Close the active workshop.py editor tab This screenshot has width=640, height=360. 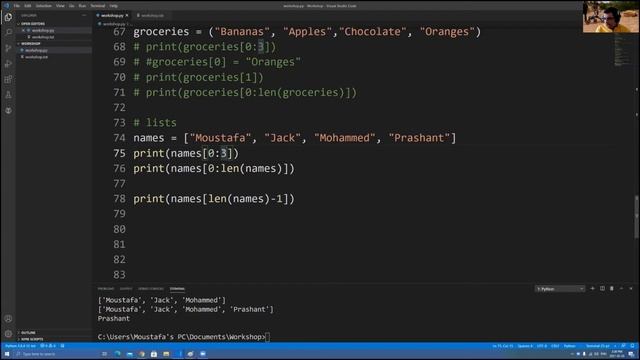[x=127, y=16]
